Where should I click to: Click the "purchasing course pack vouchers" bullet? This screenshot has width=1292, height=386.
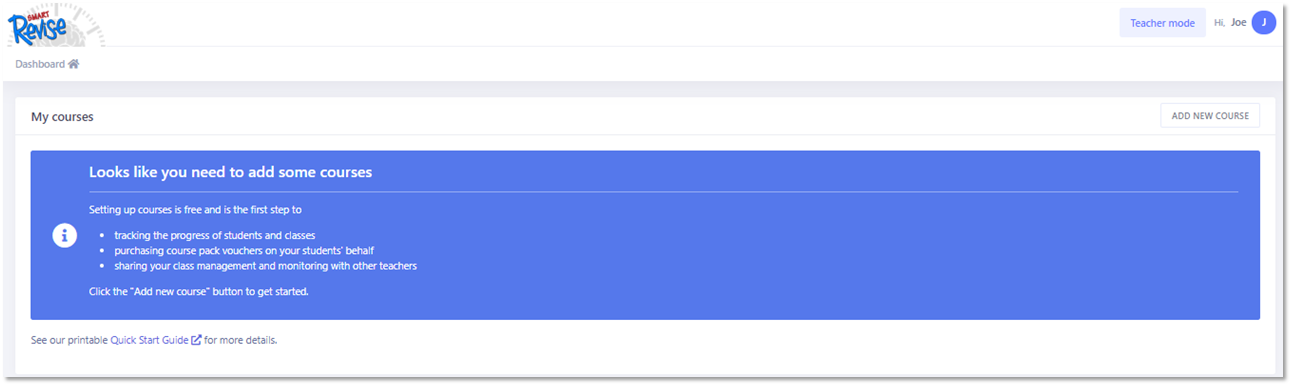point(244,250)
